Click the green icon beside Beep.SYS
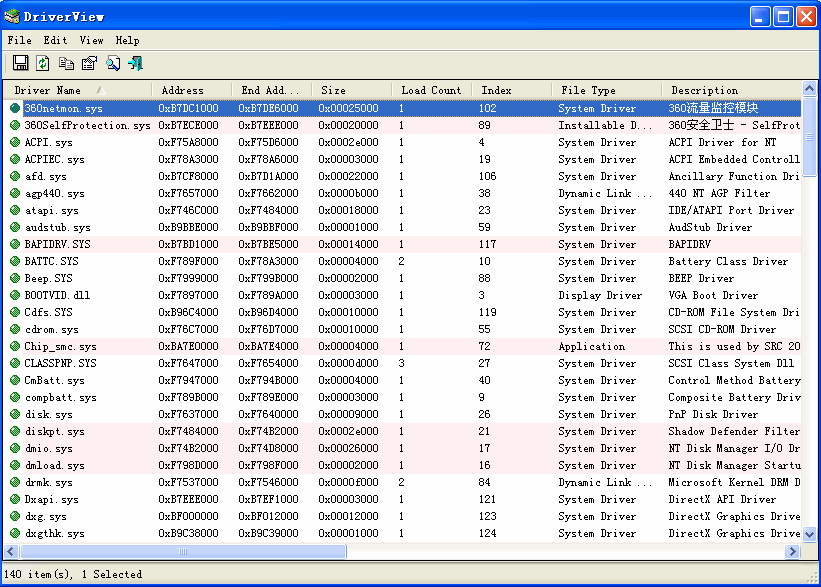 [x=15, y=279]
